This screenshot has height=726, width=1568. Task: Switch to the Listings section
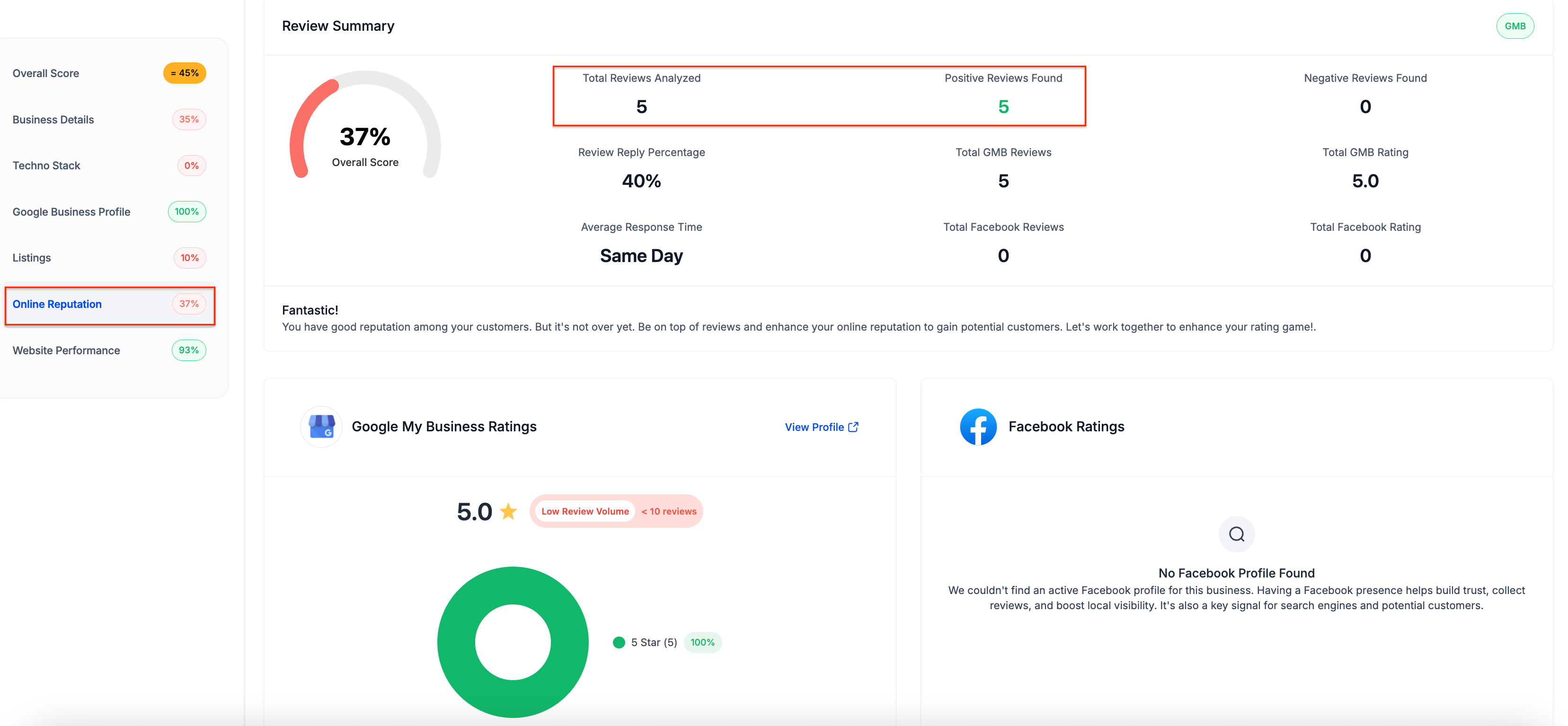pos(32,258)
